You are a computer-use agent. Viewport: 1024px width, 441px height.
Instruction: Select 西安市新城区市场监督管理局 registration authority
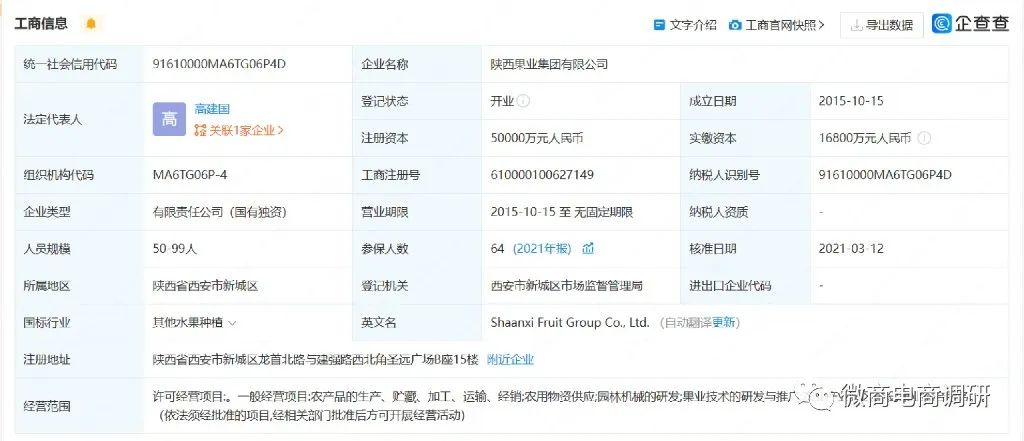point(567,286)
